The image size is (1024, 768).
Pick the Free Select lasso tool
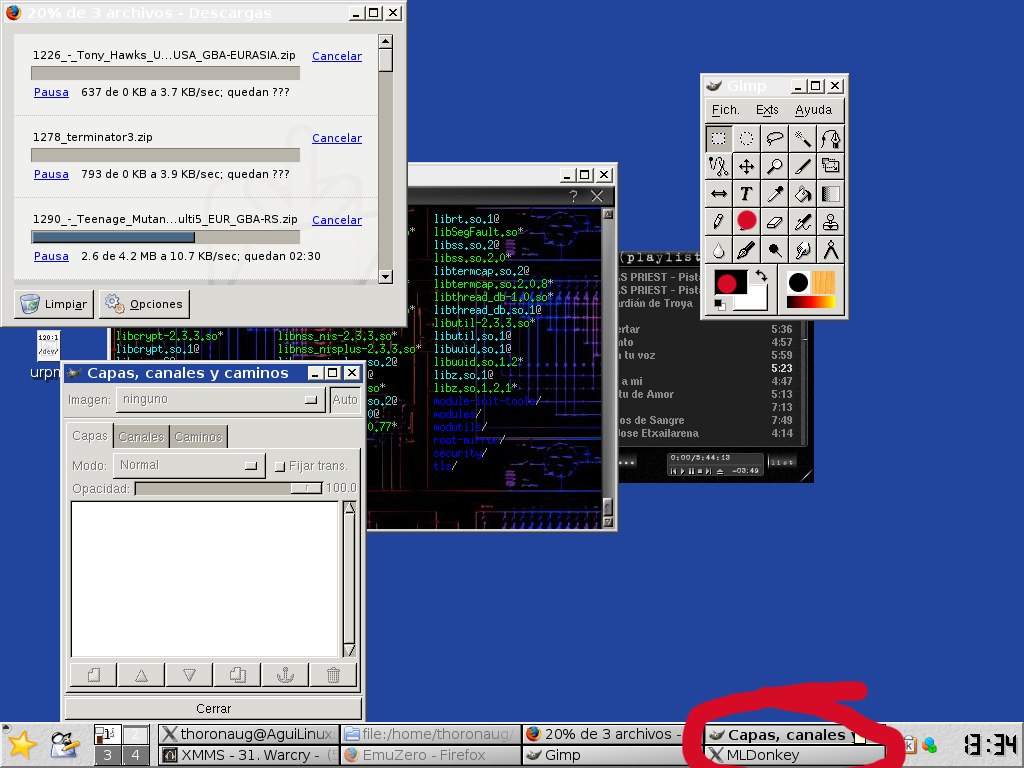775,138
